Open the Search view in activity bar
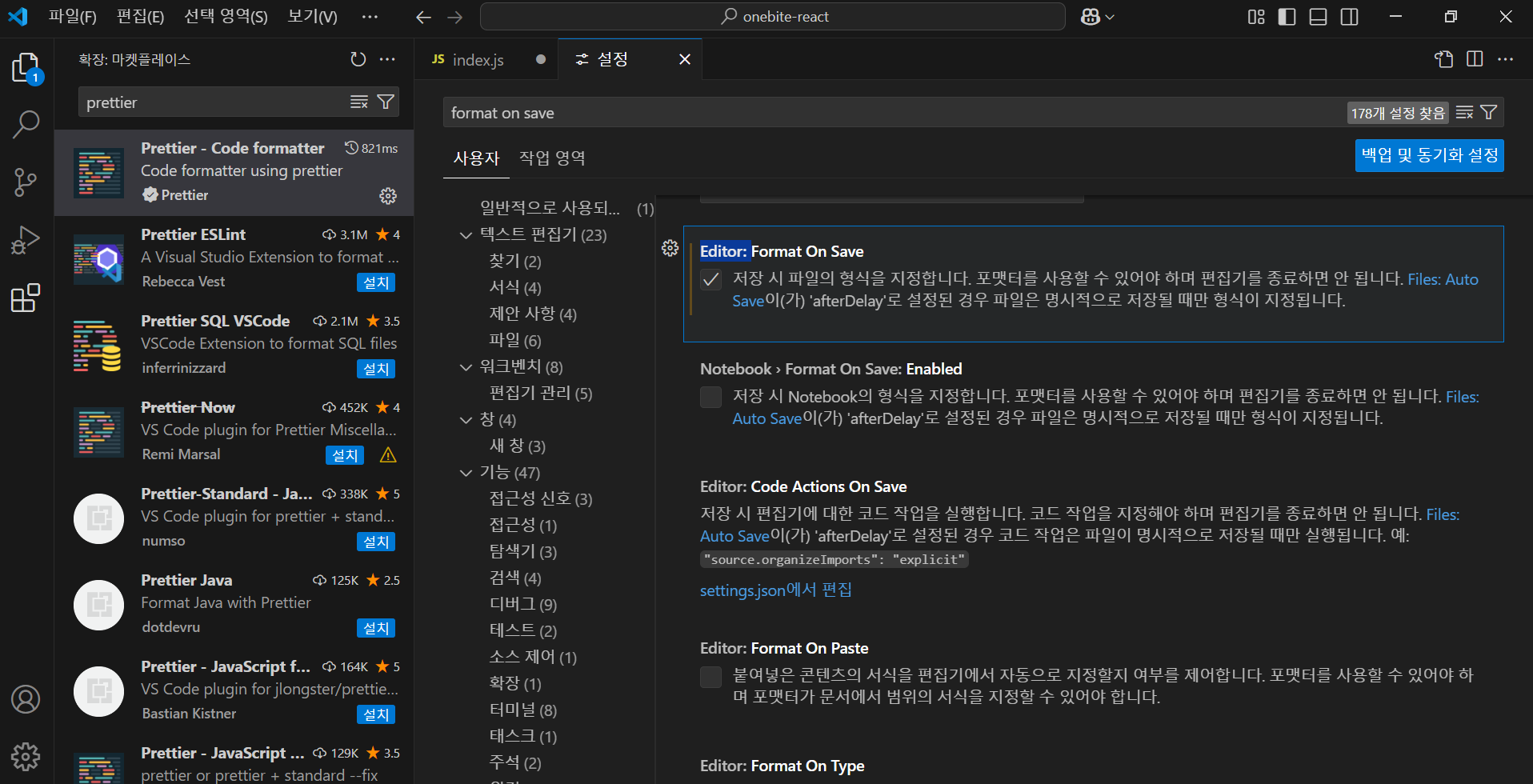 (x=26, y=125)
